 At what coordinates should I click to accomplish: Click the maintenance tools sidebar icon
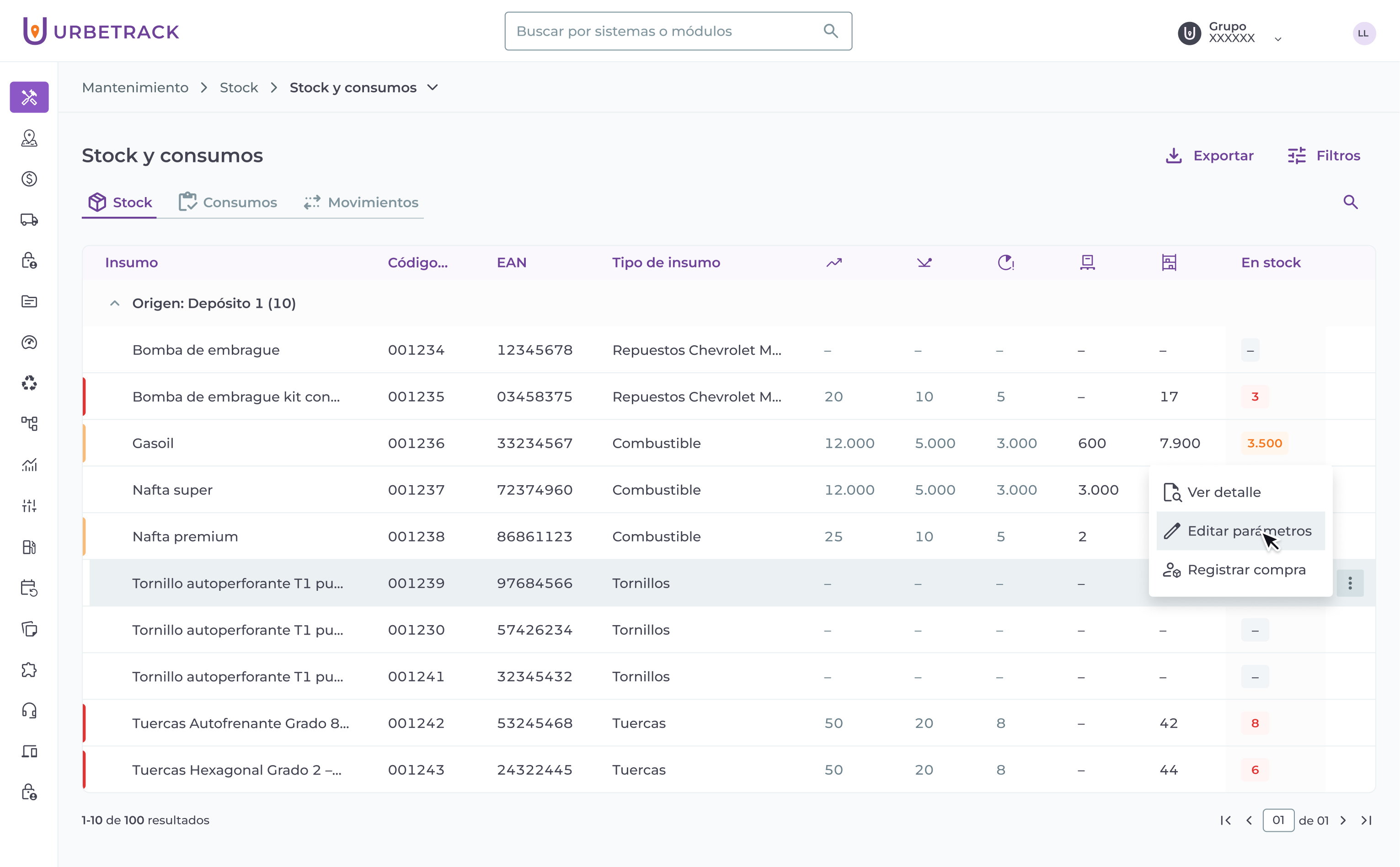coord(29,97)
